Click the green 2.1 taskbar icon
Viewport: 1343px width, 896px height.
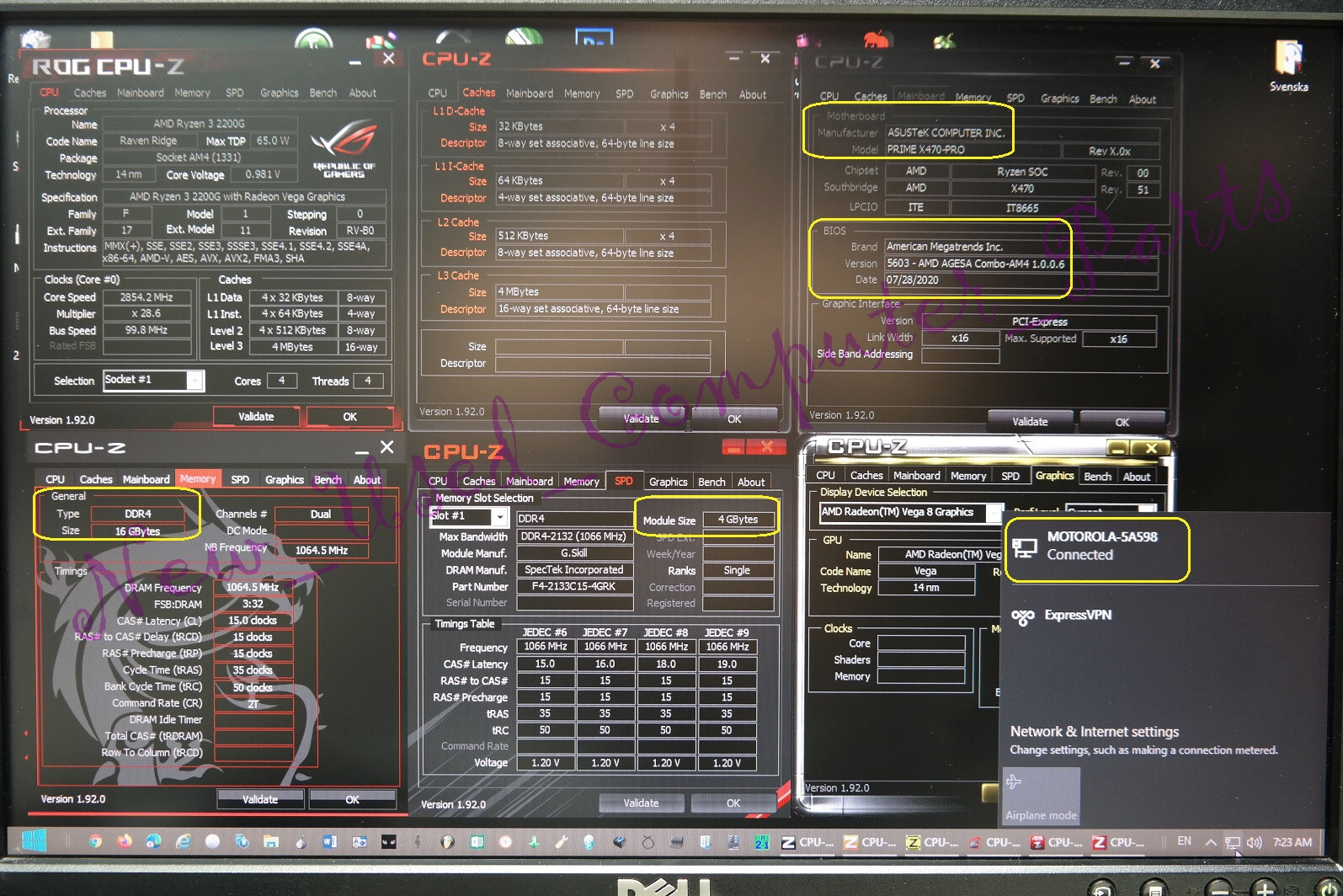point(762,842)
